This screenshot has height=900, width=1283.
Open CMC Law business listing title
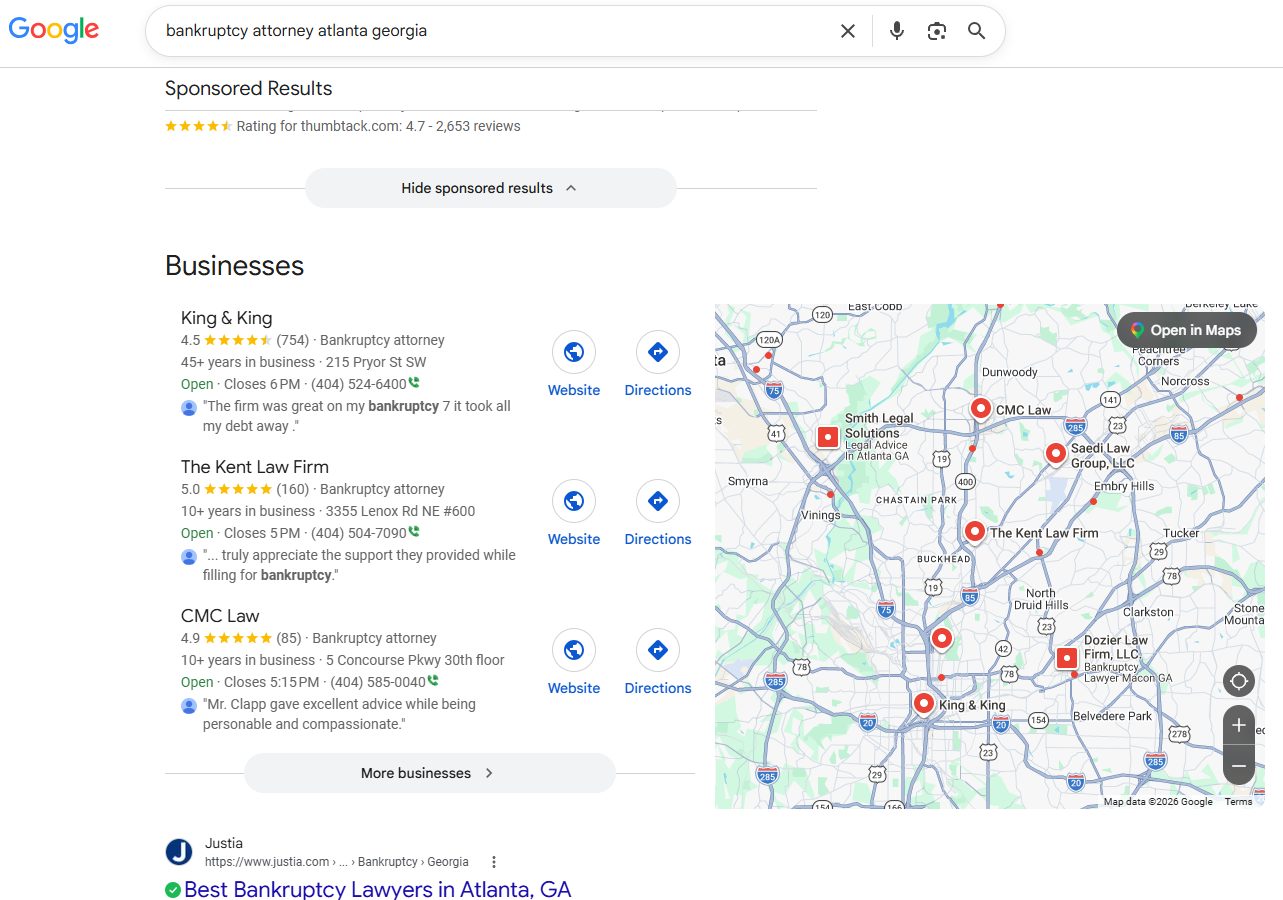220,616
